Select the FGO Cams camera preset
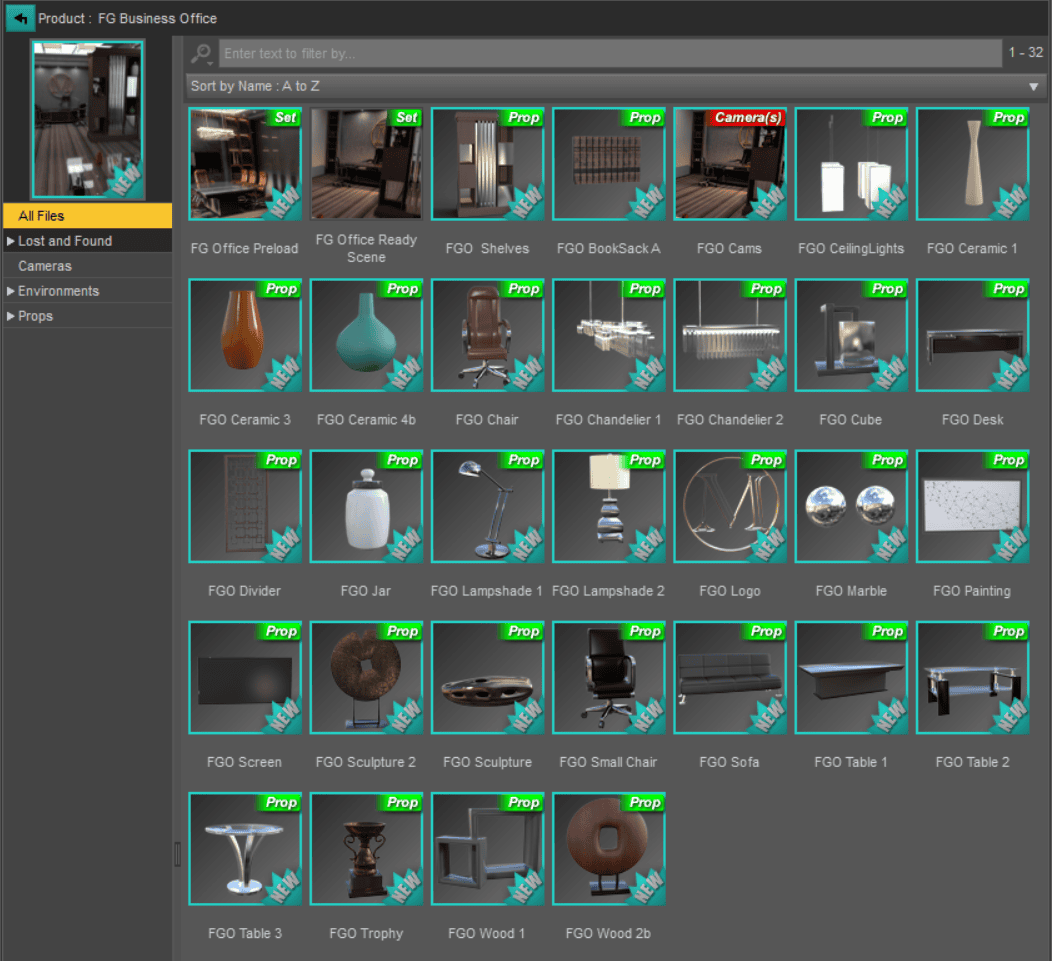The width and height of the screenshot is (1052, 961). 730,164
